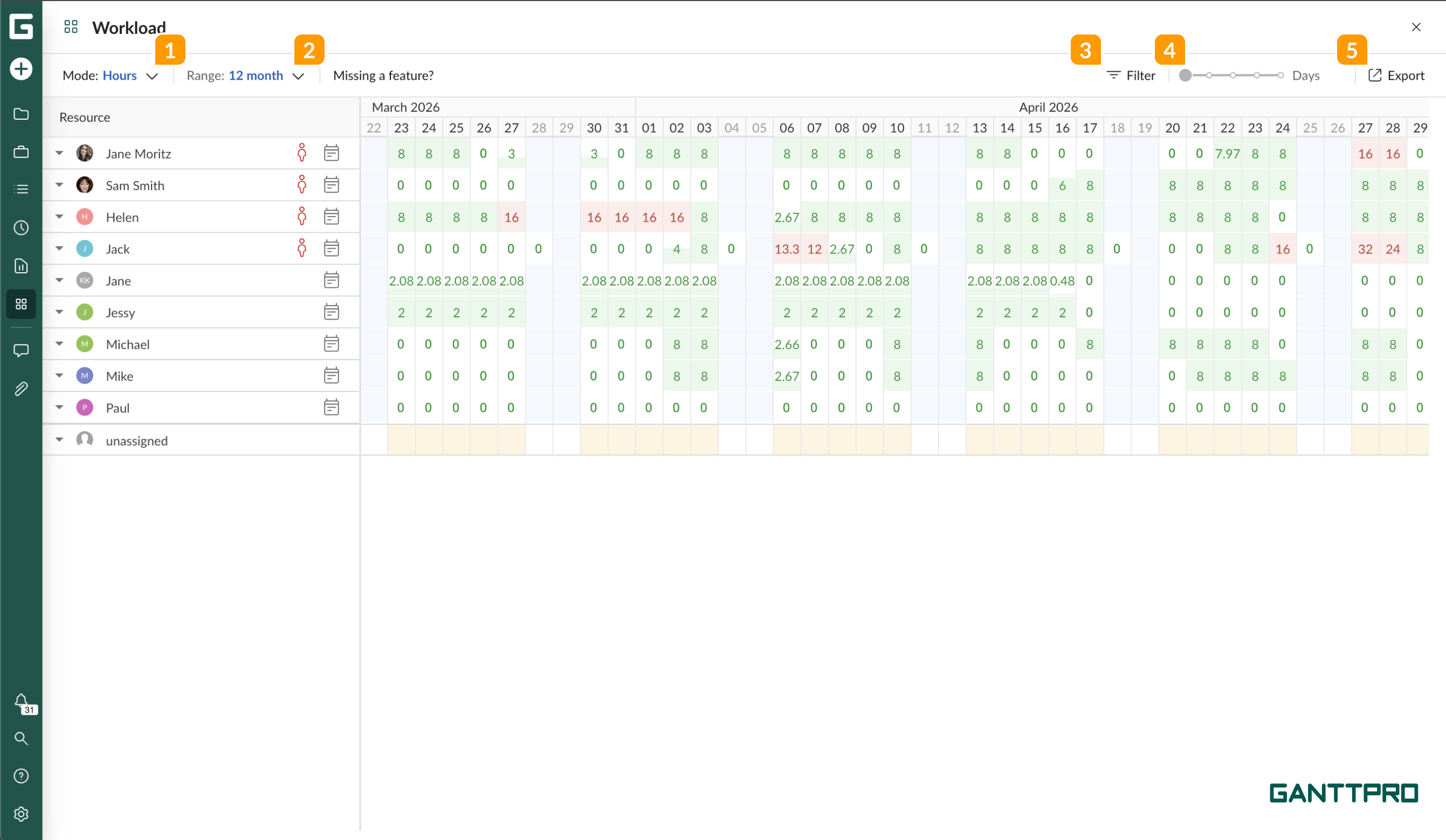This screenshot has width=1446, height=840.
Task: Open the projects folder icon in sidebar
Action: 21,114
